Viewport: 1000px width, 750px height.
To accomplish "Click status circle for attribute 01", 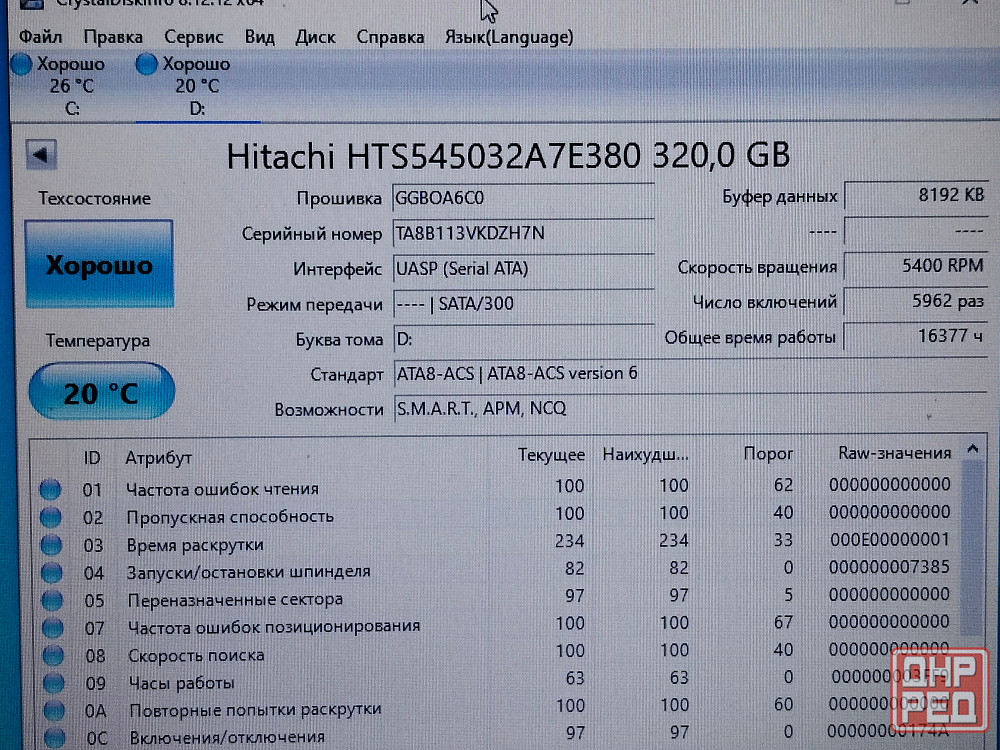I will [50, 489].
